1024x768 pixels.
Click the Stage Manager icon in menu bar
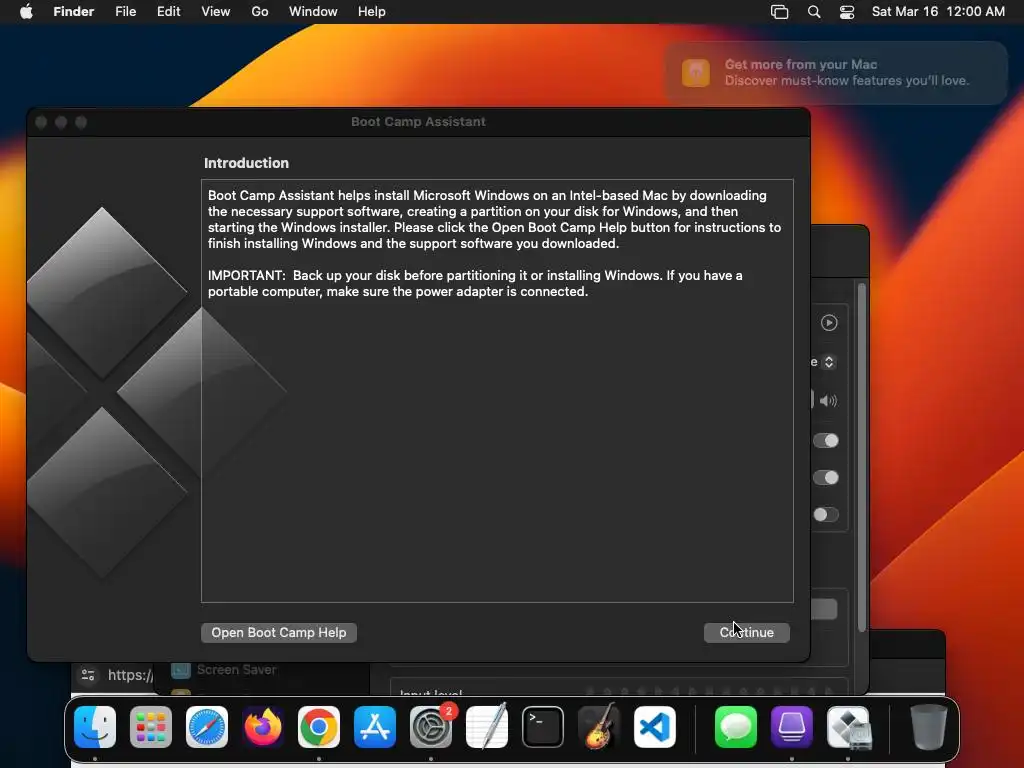(779, 12)
